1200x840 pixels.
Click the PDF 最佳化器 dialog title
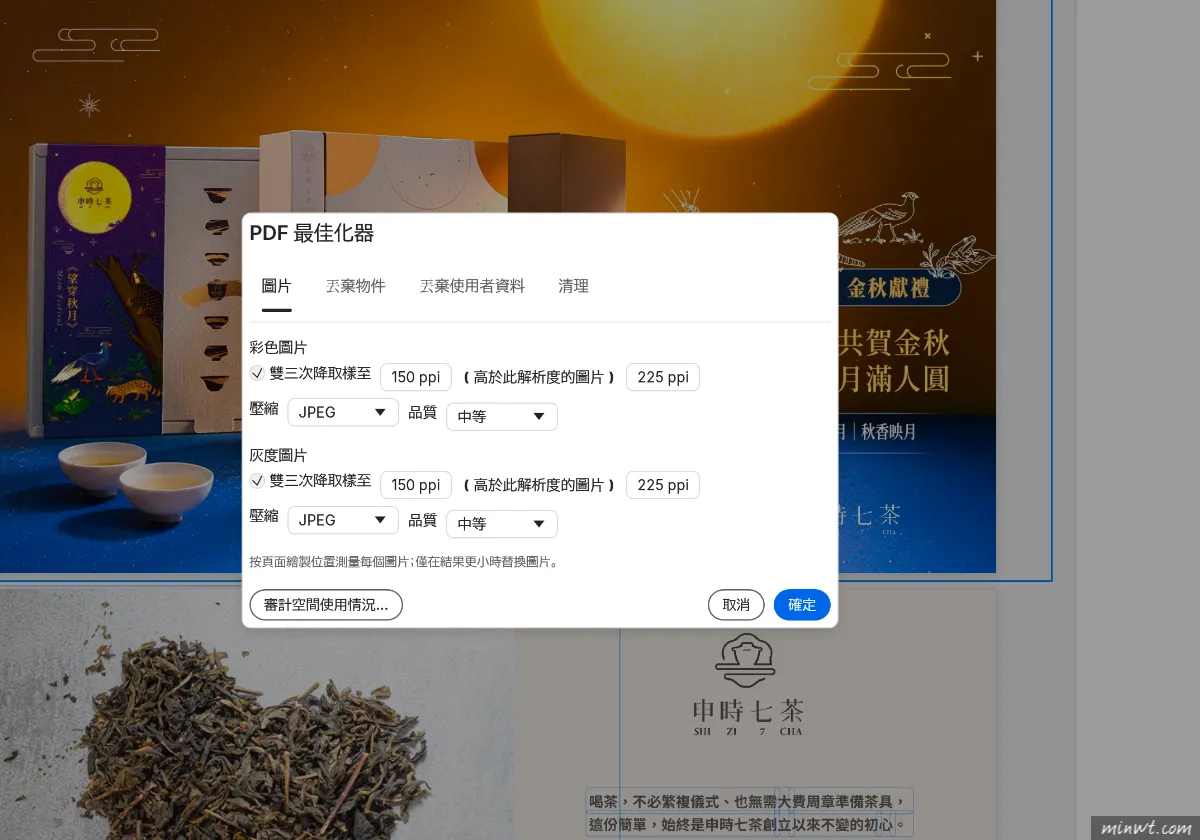311,233
